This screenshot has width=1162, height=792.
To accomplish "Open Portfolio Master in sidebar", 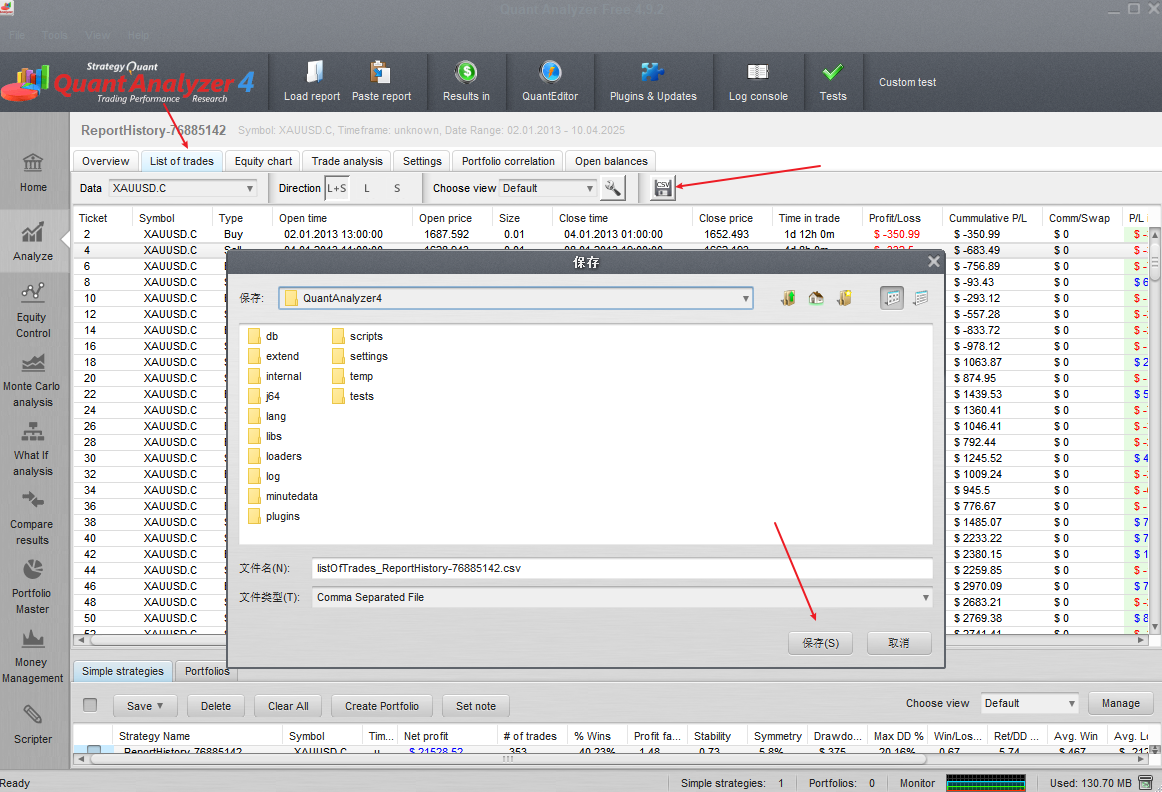I will coord(32,586).
